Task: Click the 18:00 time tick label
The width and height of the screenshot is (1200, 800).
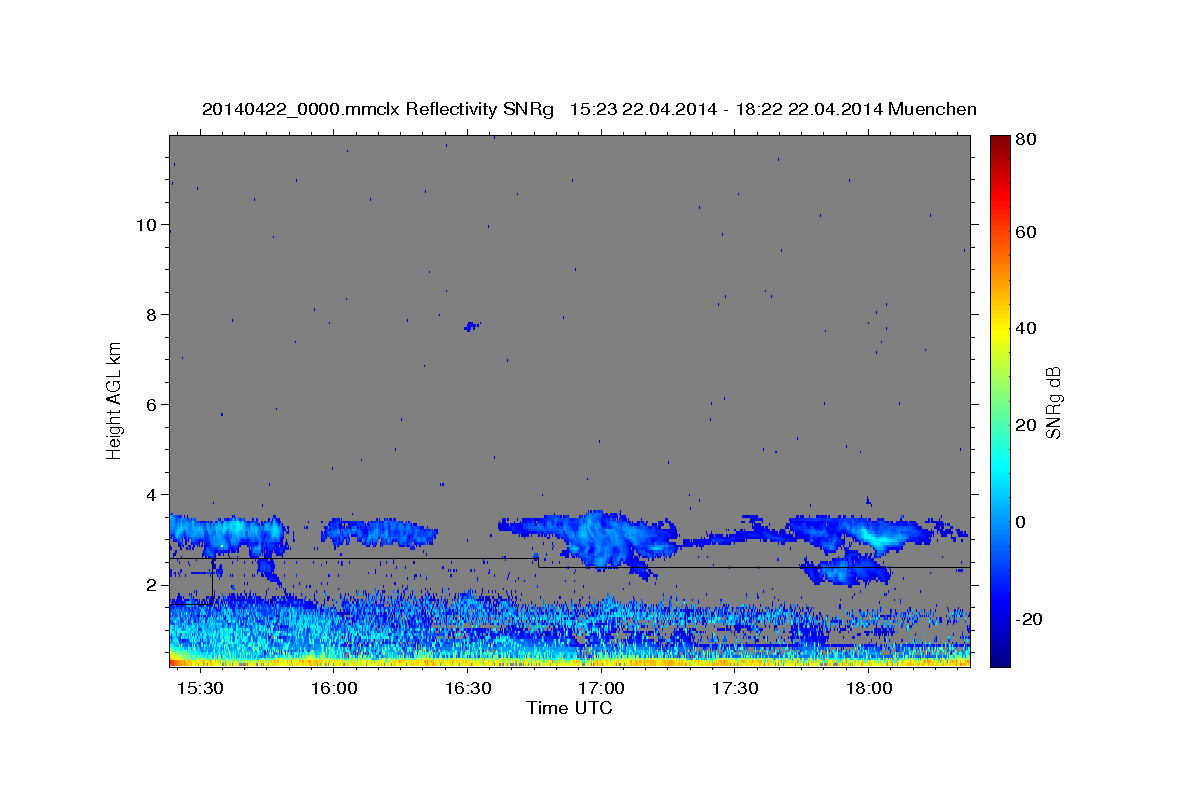Action: [870, 689]
